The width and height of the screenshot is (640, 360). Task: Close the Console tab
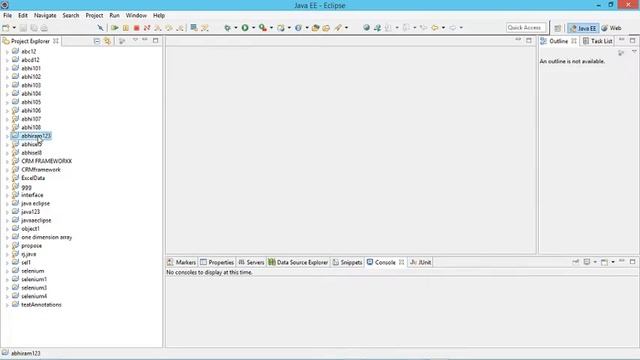point(402,262)
